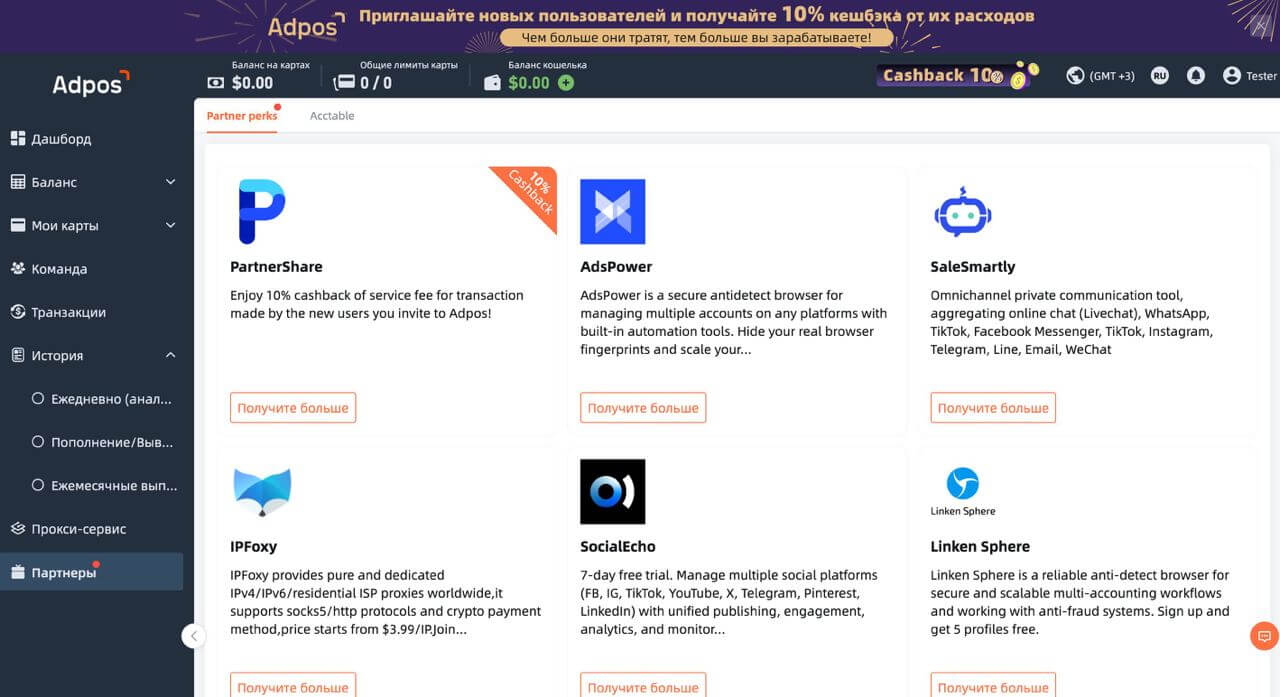Click the AdsPower logo
Viewport: 1280px width, 697px height.
tap(613, 212)
